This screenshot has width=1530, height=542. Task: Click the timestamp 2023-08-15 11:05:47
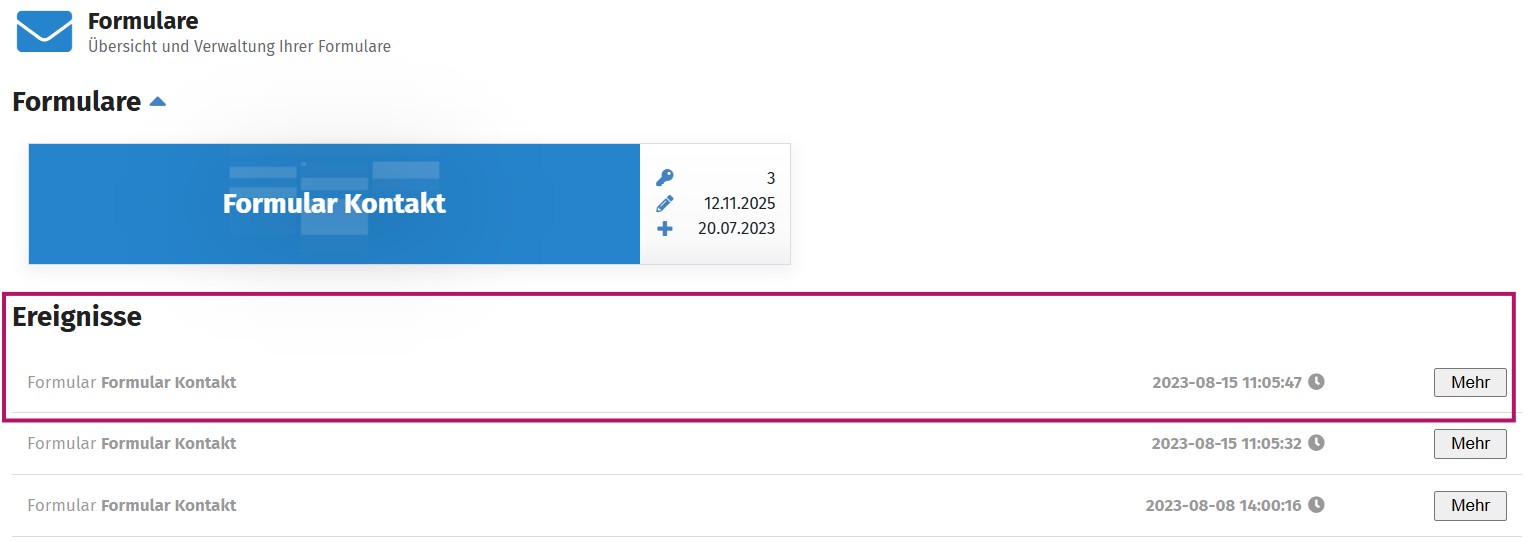click(1226, 382)
